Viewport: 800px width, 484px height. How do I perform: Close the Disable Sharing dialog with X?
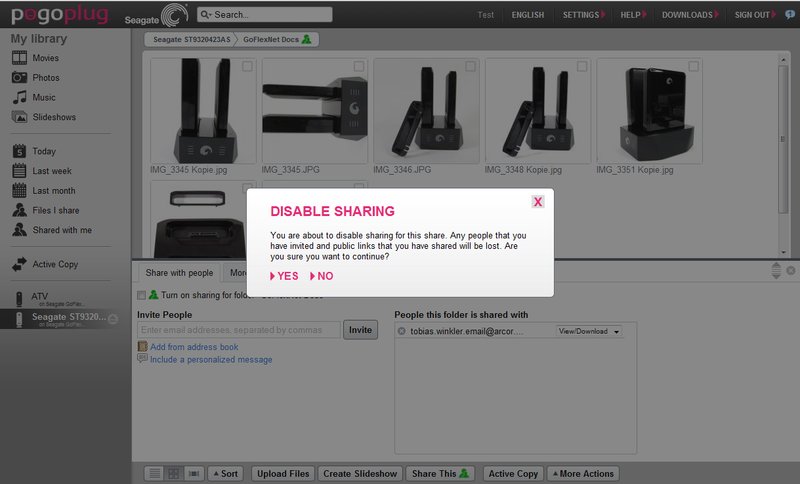tap(538, 202)
